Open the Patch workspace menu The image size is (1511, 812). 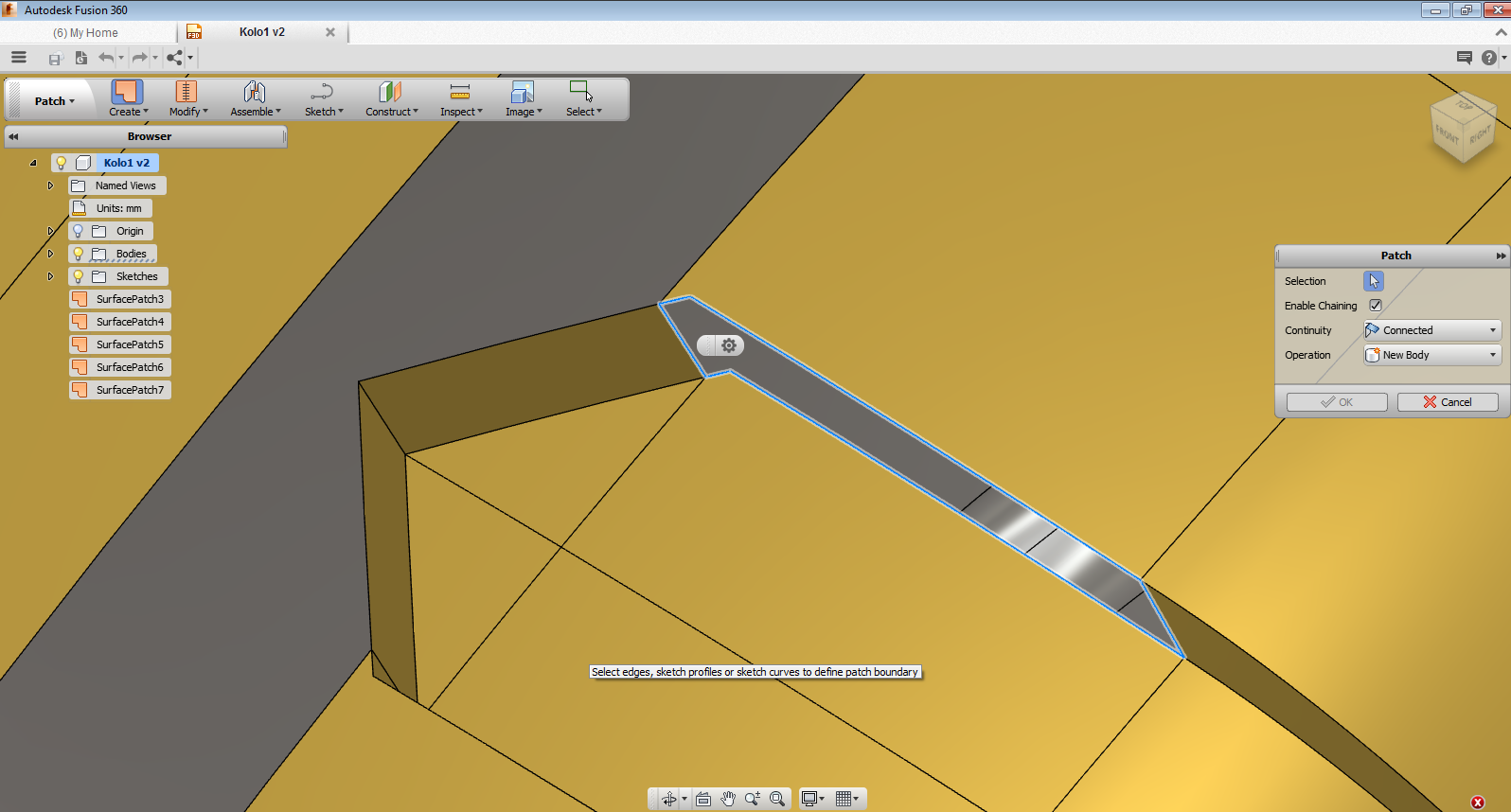coord(54,101)
